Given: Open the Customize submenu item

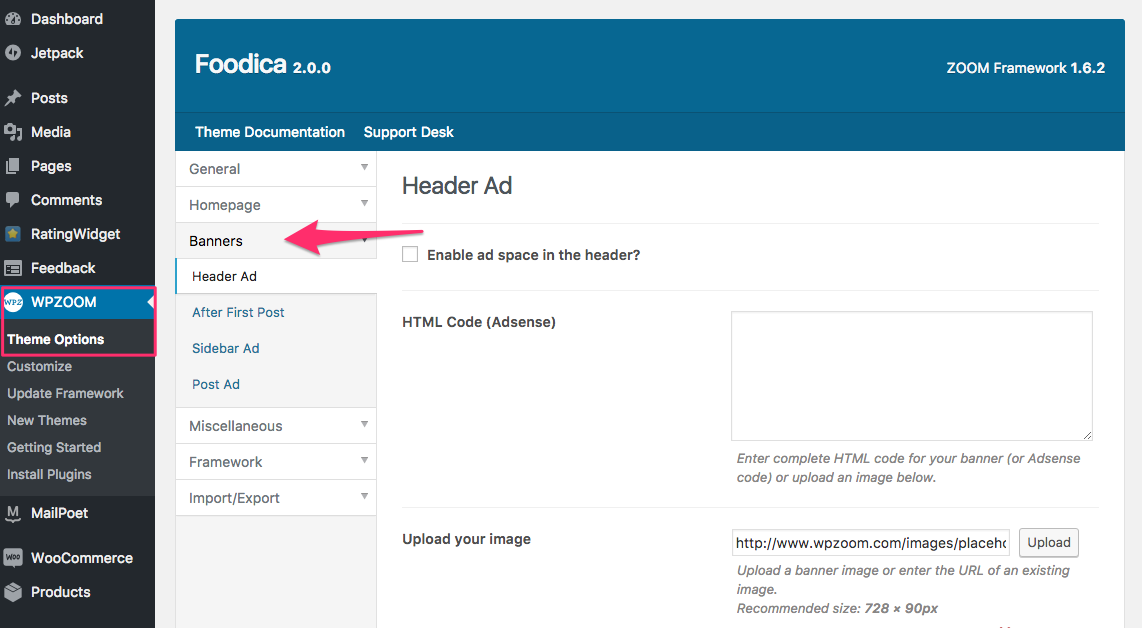Looking at the screenshot, I should [x=39, y=366].
